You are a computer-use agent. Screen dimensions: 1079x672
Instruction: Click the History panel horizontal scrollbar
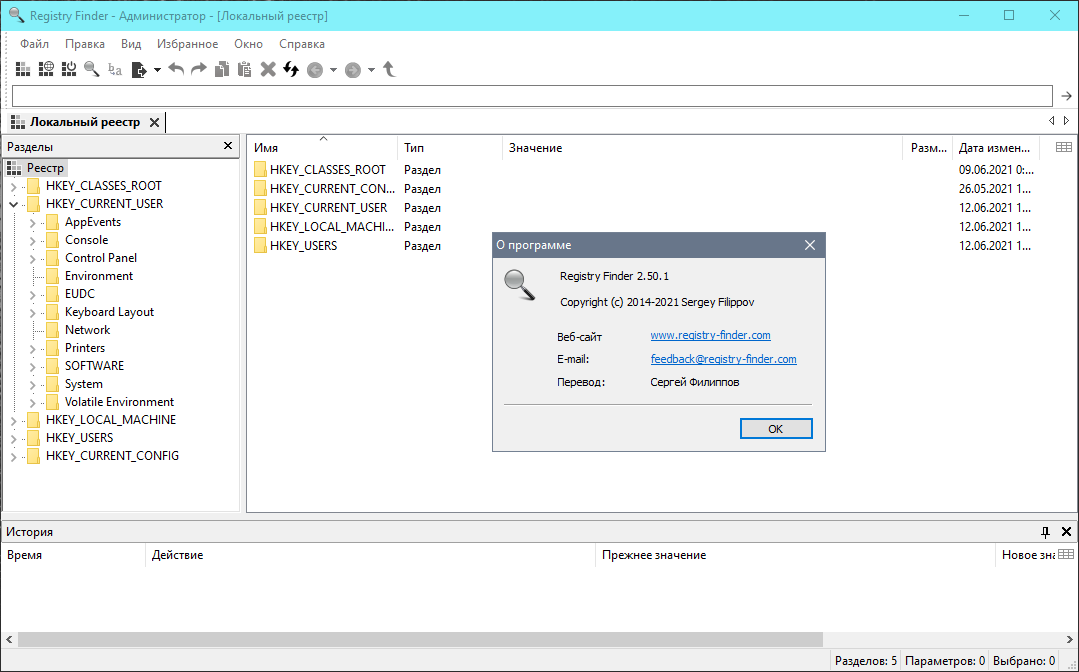420,639
